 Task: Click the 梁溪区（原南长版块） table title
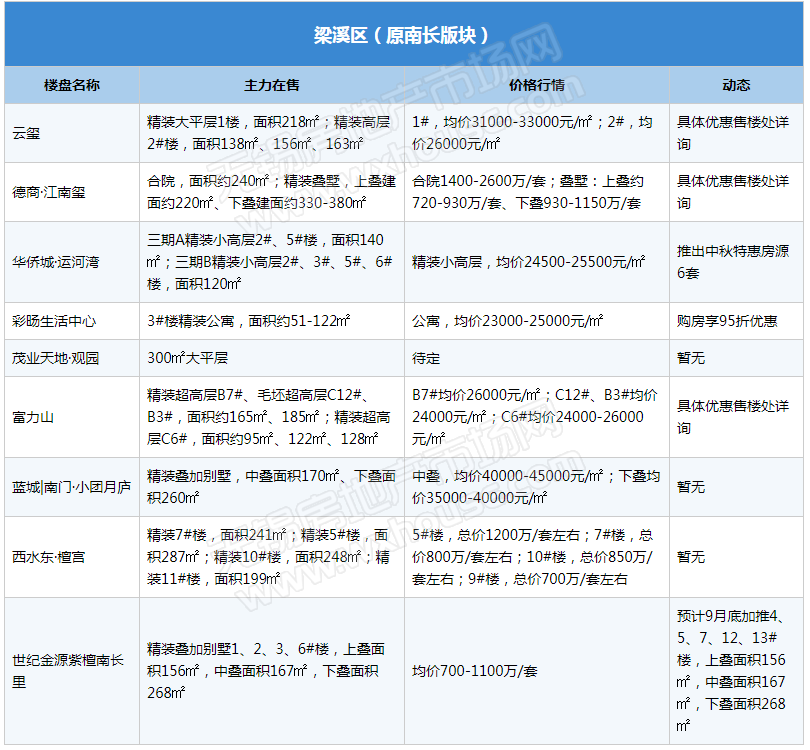(x=403, y=34)
